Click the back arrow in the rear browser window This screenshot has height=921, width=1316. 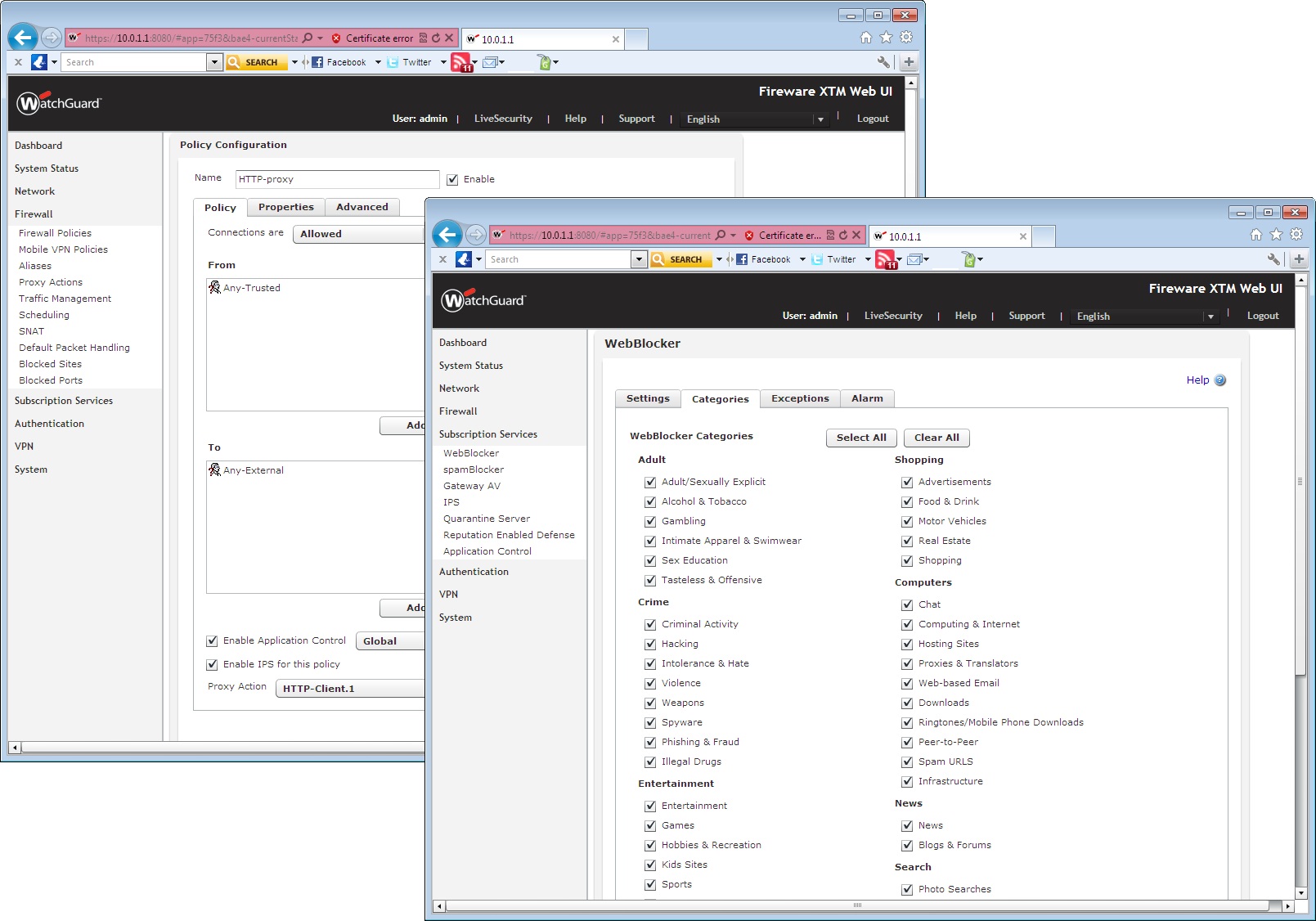click(23, 38)
